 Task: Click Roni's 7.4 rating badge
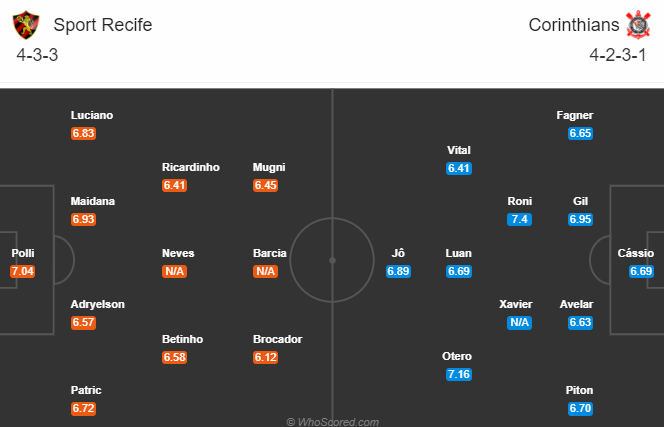point(519,219)
